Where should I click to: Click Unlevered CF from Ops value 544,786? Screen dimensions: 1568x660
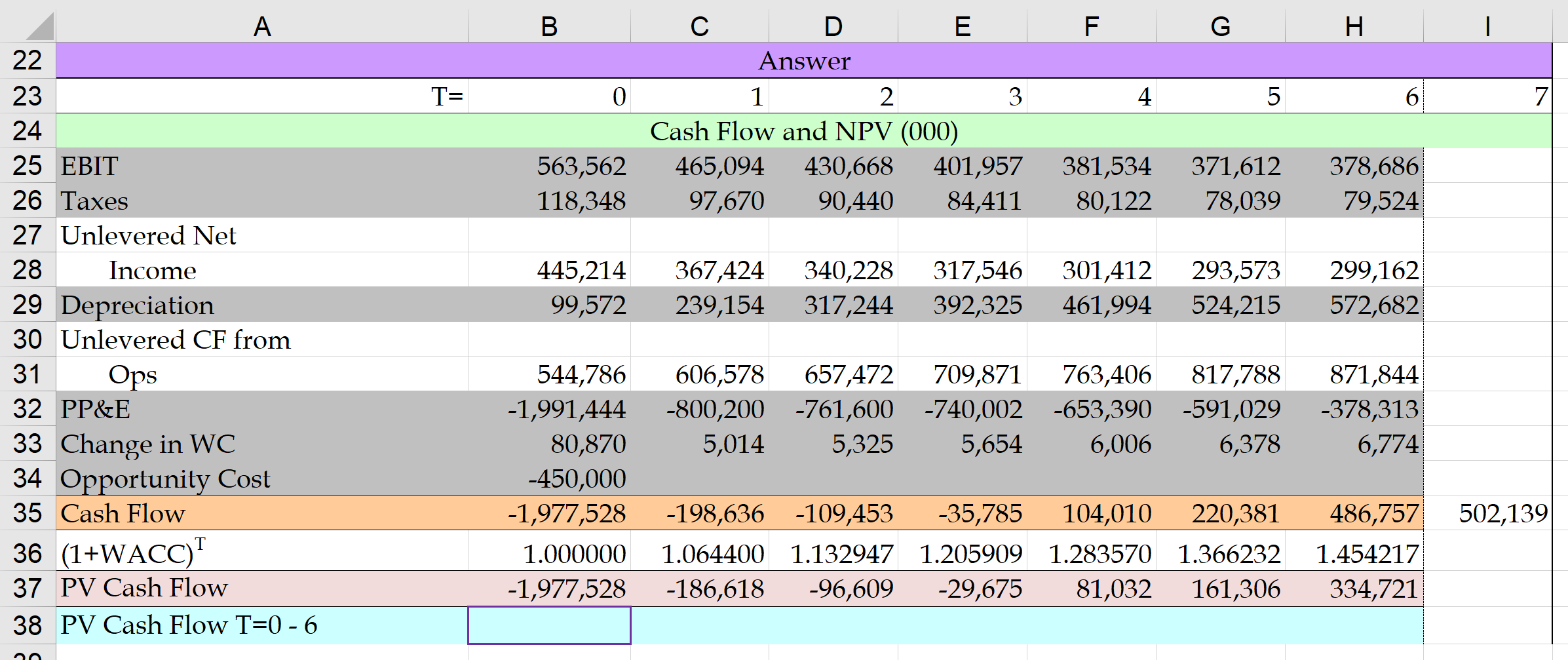(581, 374)
